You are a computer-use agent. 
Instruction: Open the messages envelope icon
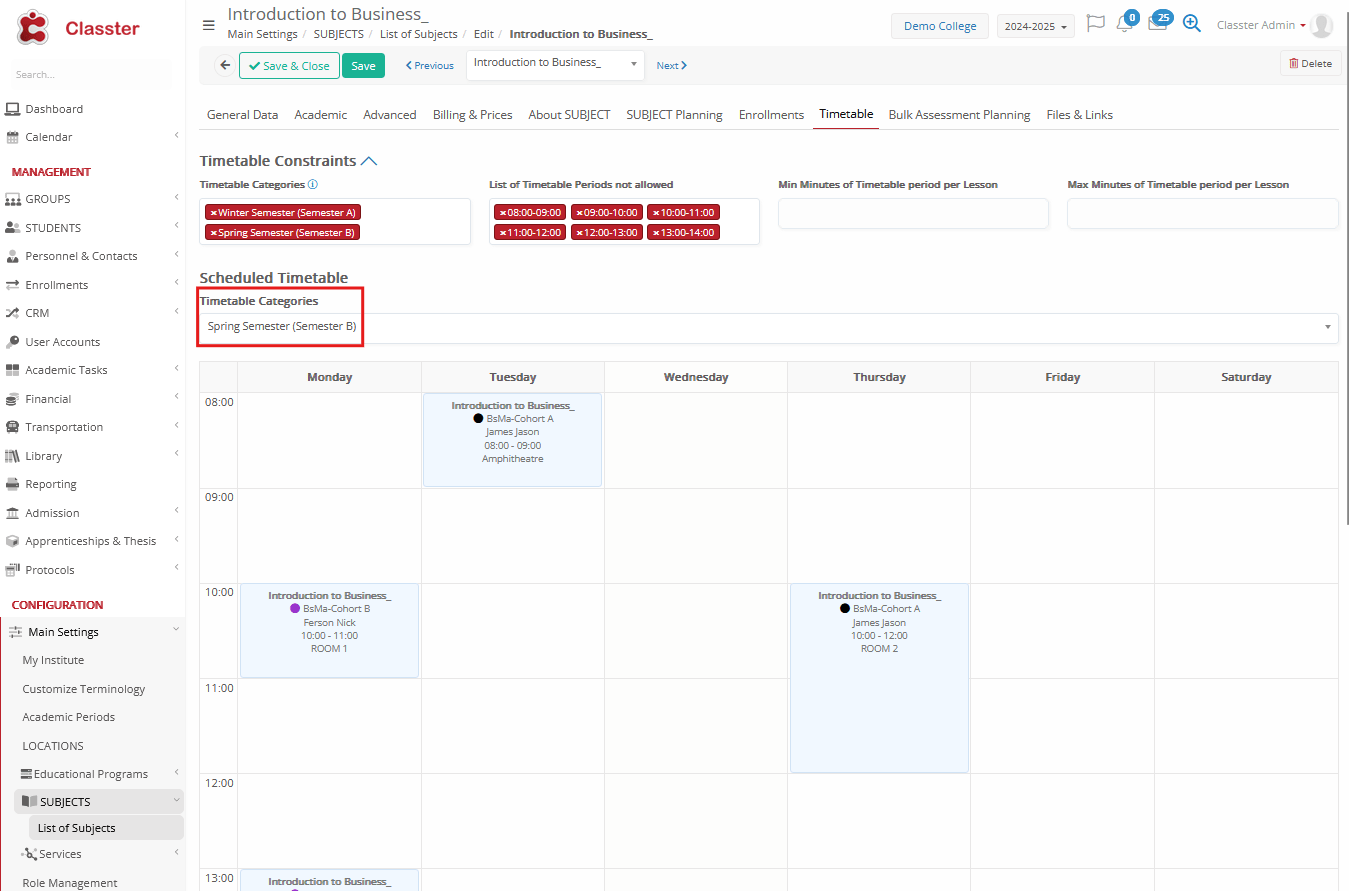(x=1157, y=25)
